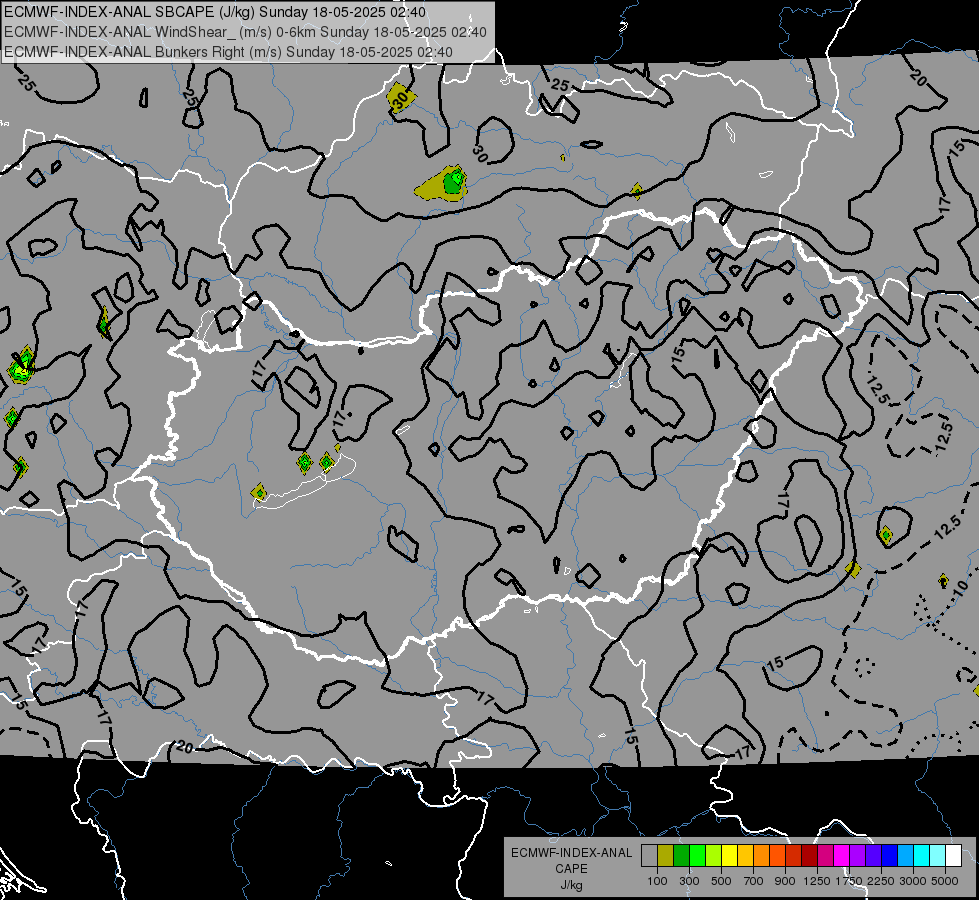979x900 pixels.
Task: Select the yellow-green legend swatch before 500
Action: click(713, 855)
